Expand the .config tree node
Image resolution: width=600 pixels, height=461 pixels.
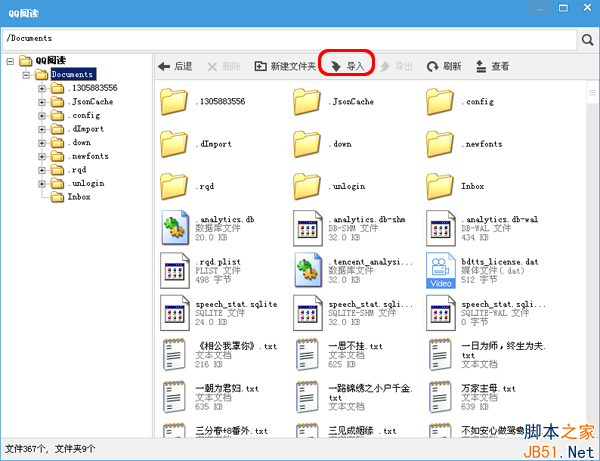(42, 116)
